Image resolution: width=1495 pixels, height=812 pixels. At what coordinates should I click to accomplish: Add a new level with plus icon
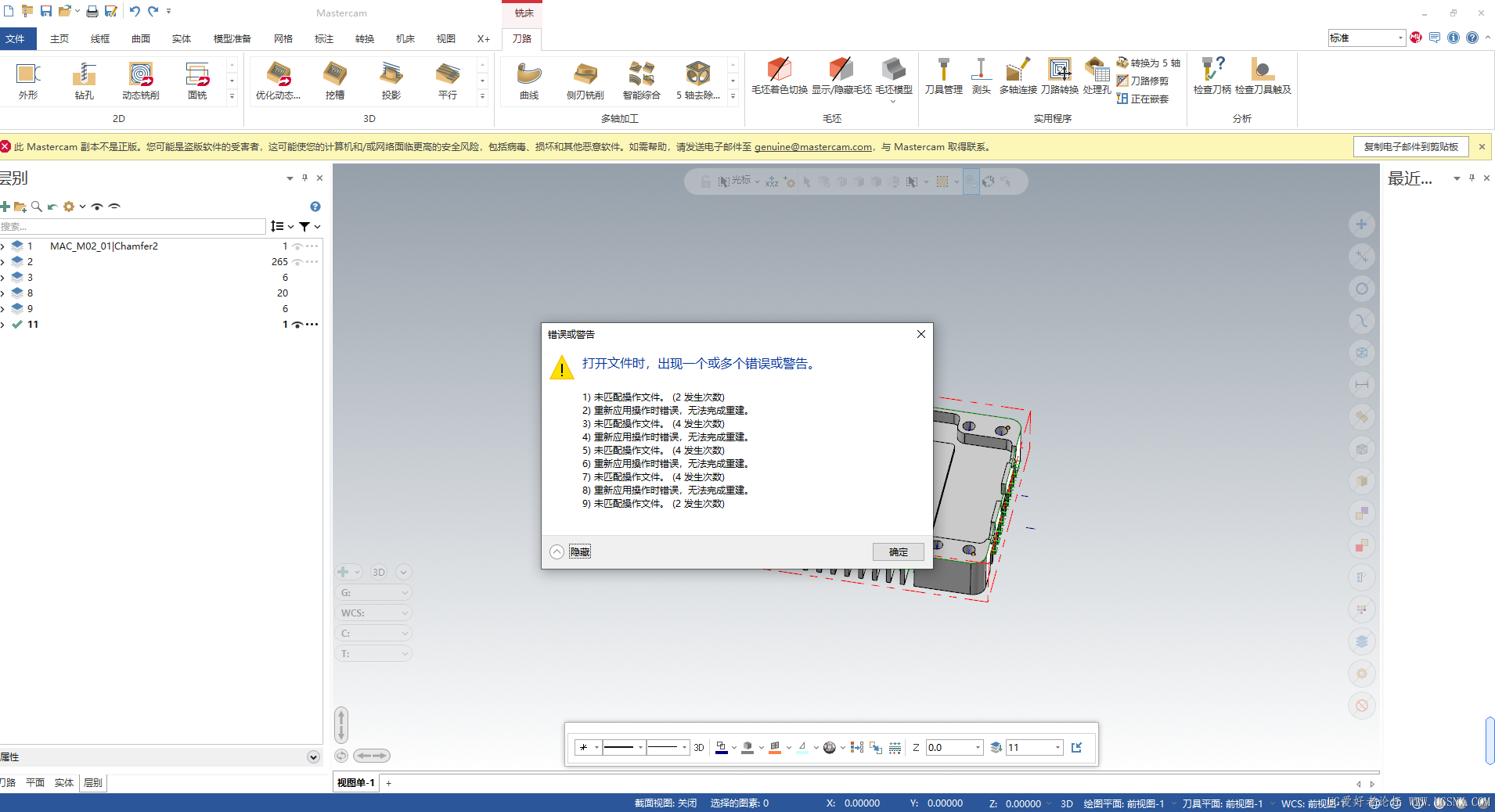click(5, 207)
